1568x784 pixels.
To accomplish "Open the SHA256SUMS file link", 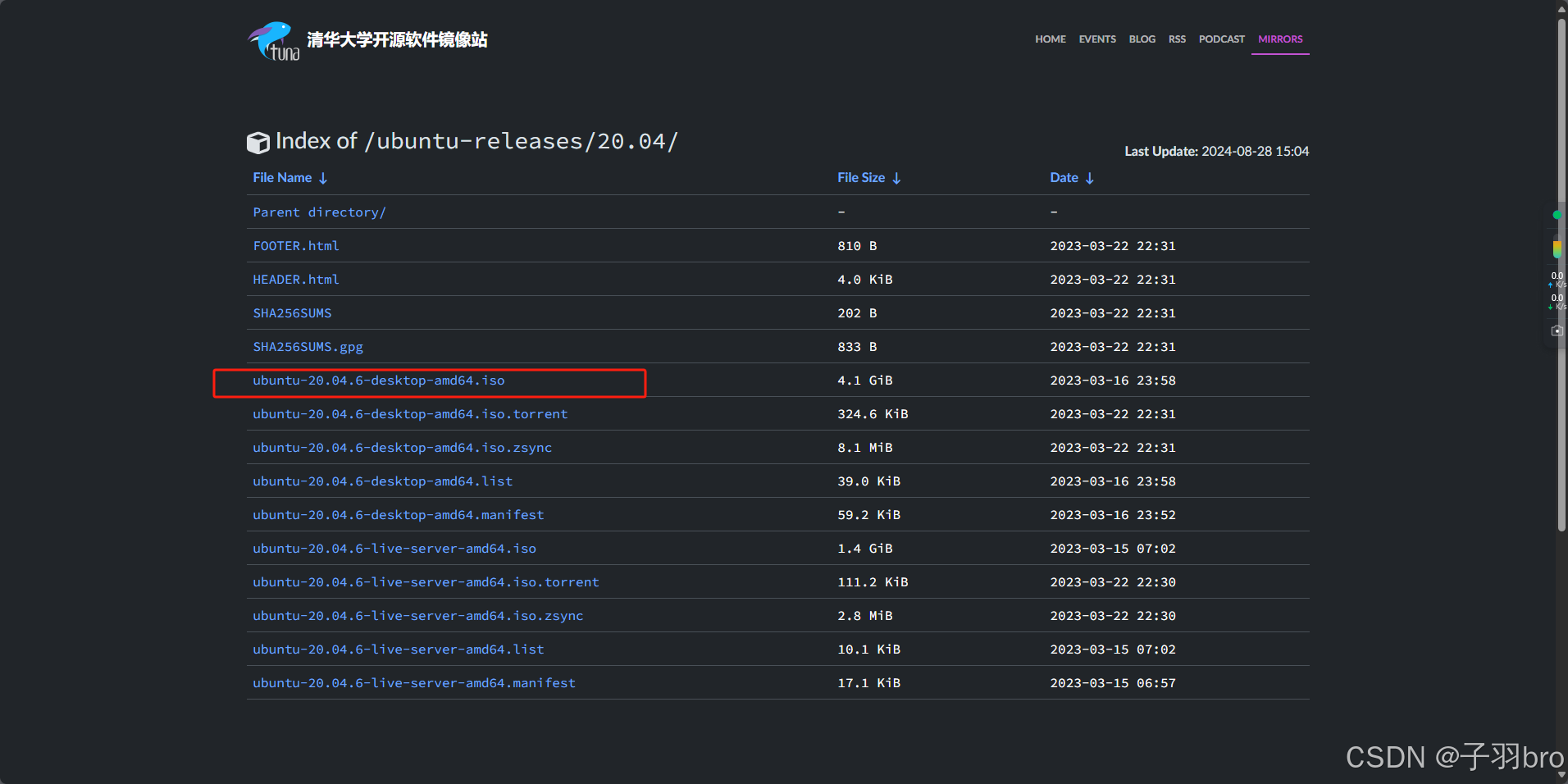I will [x=292, y=313].
